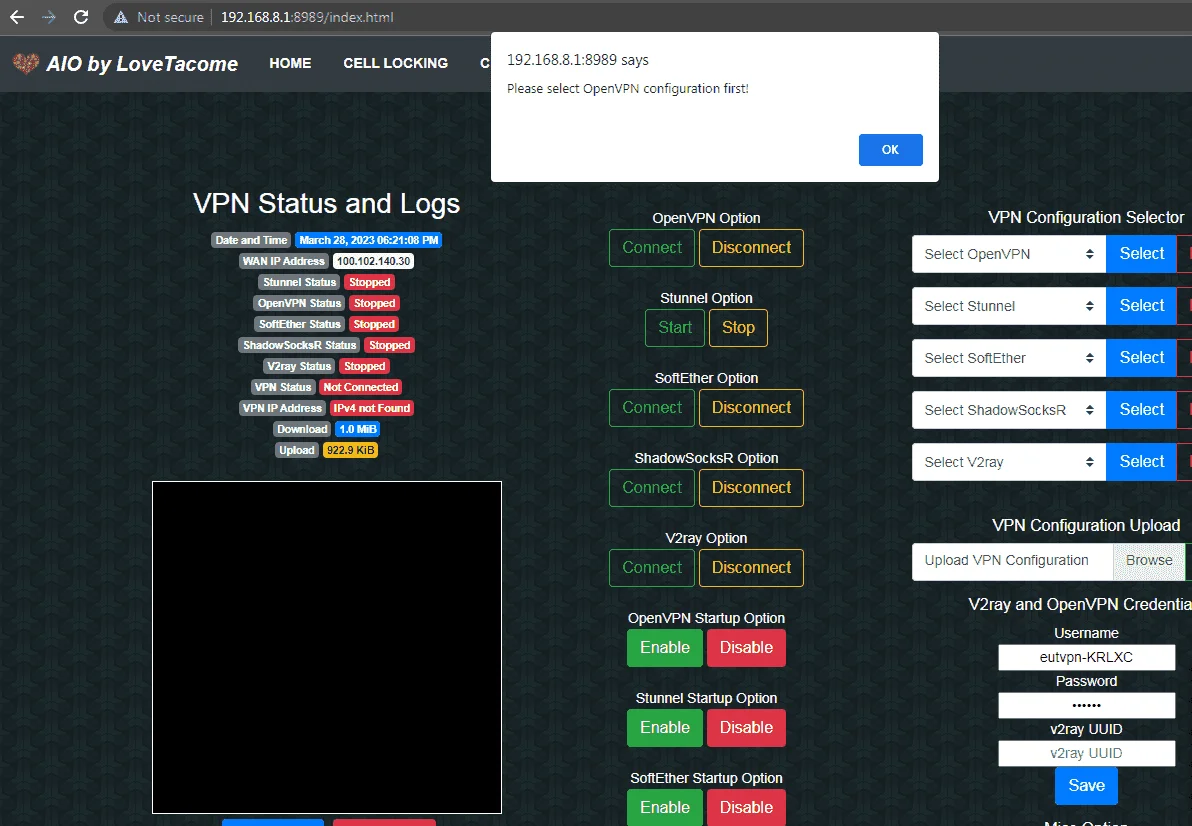Reload the page with refresh icon

(x=81, y=17)
